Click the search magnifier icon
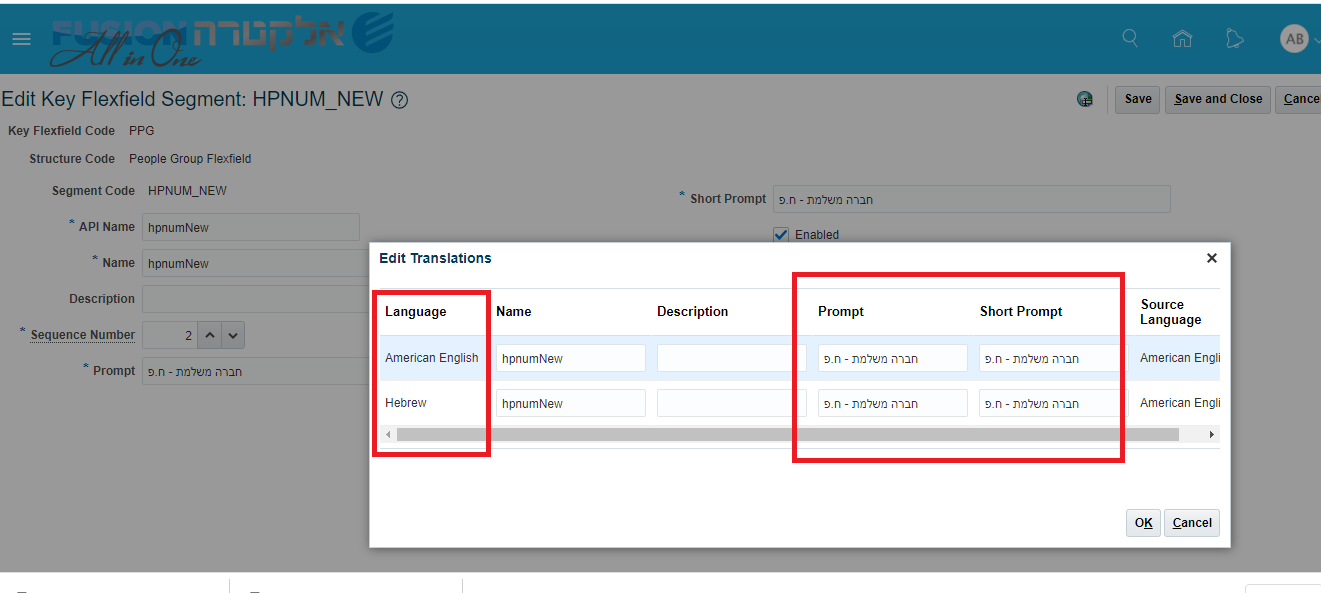The image size is (1321, 593). click(x=1130, y=38)
